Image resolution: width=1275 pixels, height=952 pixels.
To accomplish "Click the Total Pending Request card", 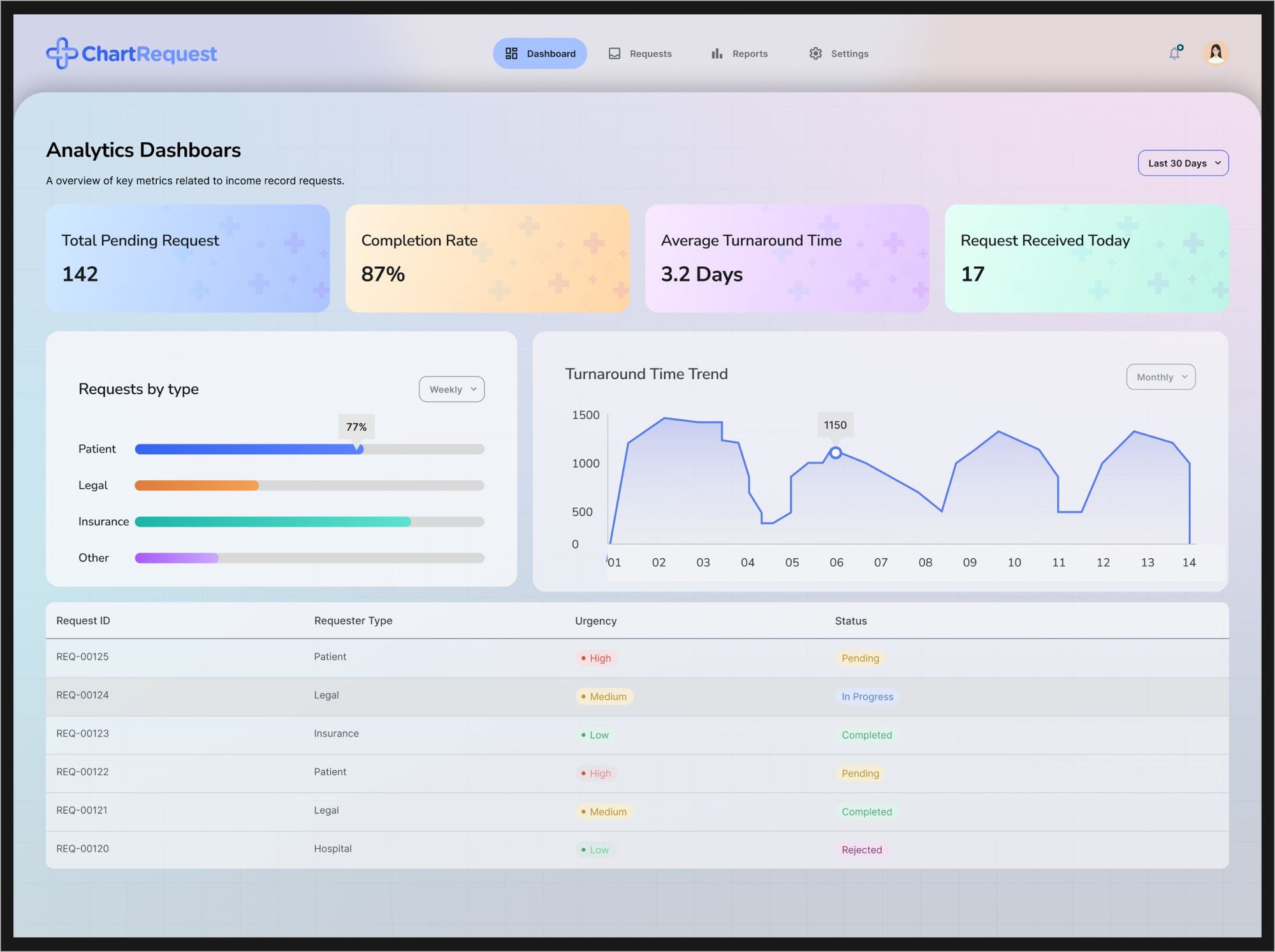I will coord(188,259).
